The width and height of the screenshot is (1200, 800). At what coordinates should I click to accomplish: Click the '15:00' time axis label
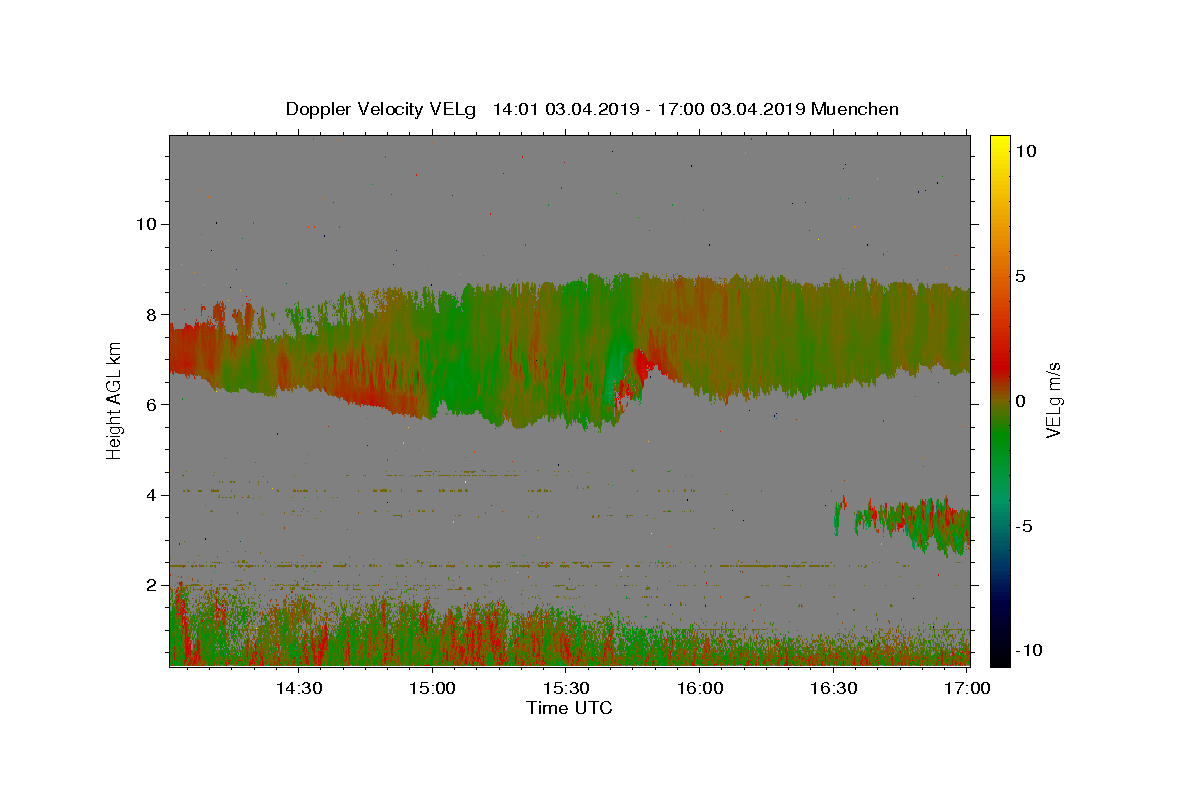click(433, 688)
